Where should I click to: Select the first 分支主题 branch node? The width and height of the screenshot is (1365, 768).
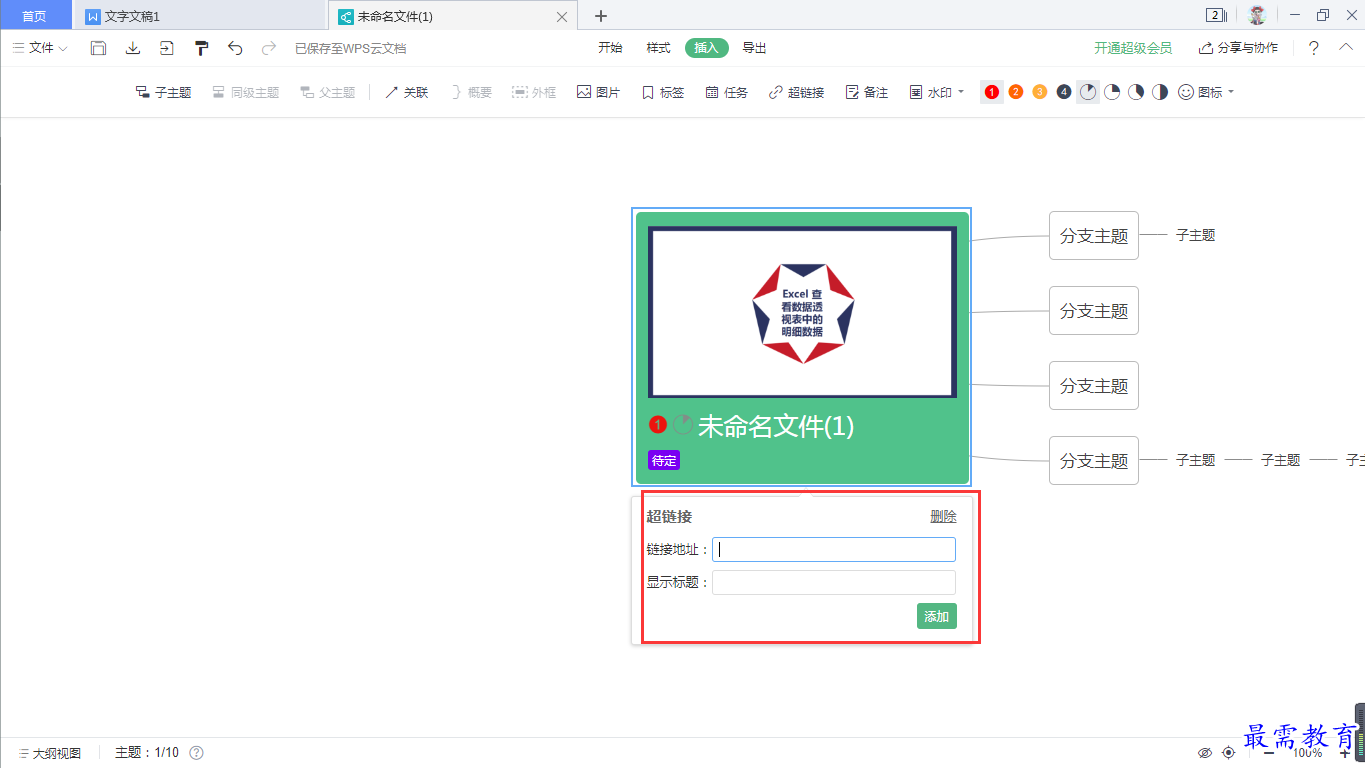tap(1093, 236)
